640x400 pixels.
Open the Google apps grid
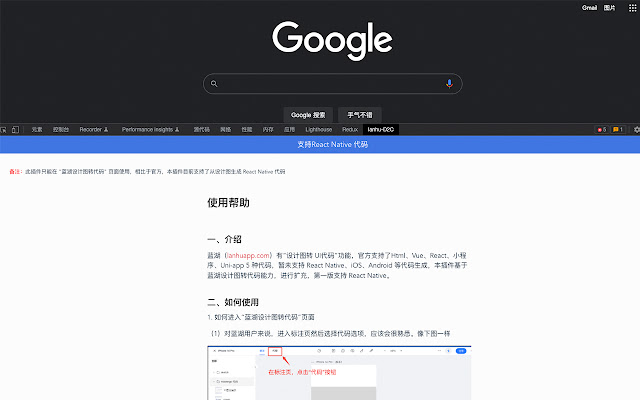coord(632,8)
